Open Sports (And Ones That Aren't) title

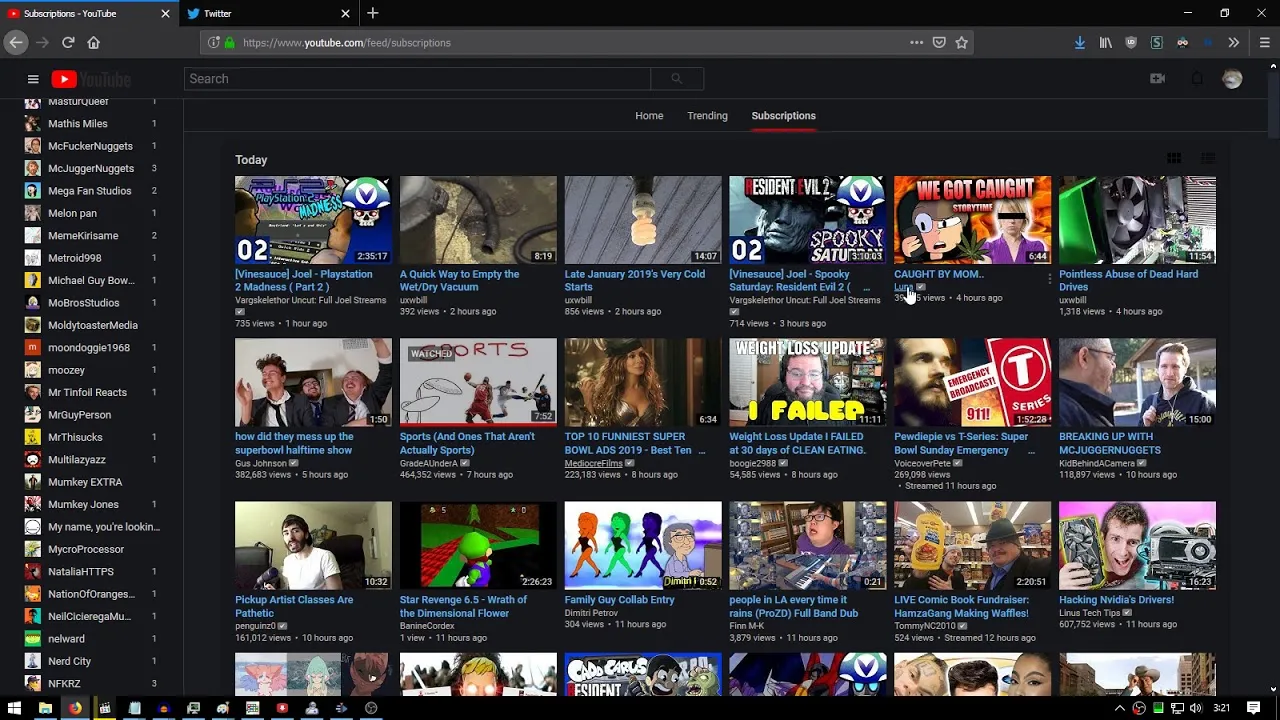(468, 443)
